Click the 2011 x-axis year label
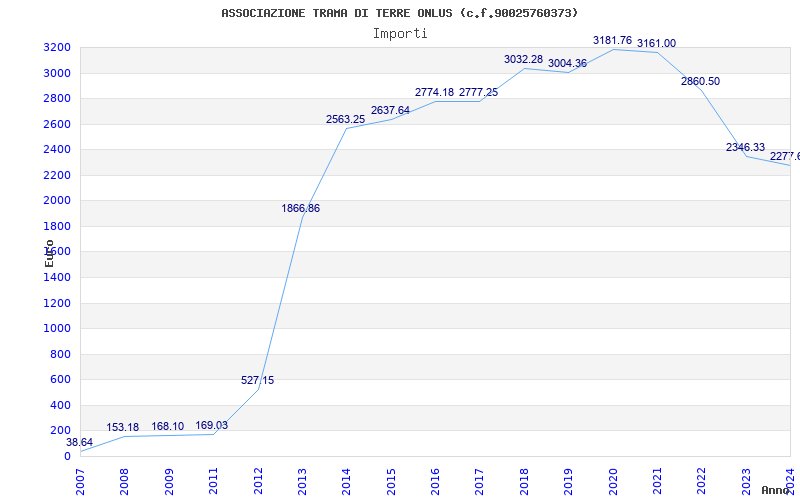This screenshot has height=500, width=800. click(x=213, y=482)
